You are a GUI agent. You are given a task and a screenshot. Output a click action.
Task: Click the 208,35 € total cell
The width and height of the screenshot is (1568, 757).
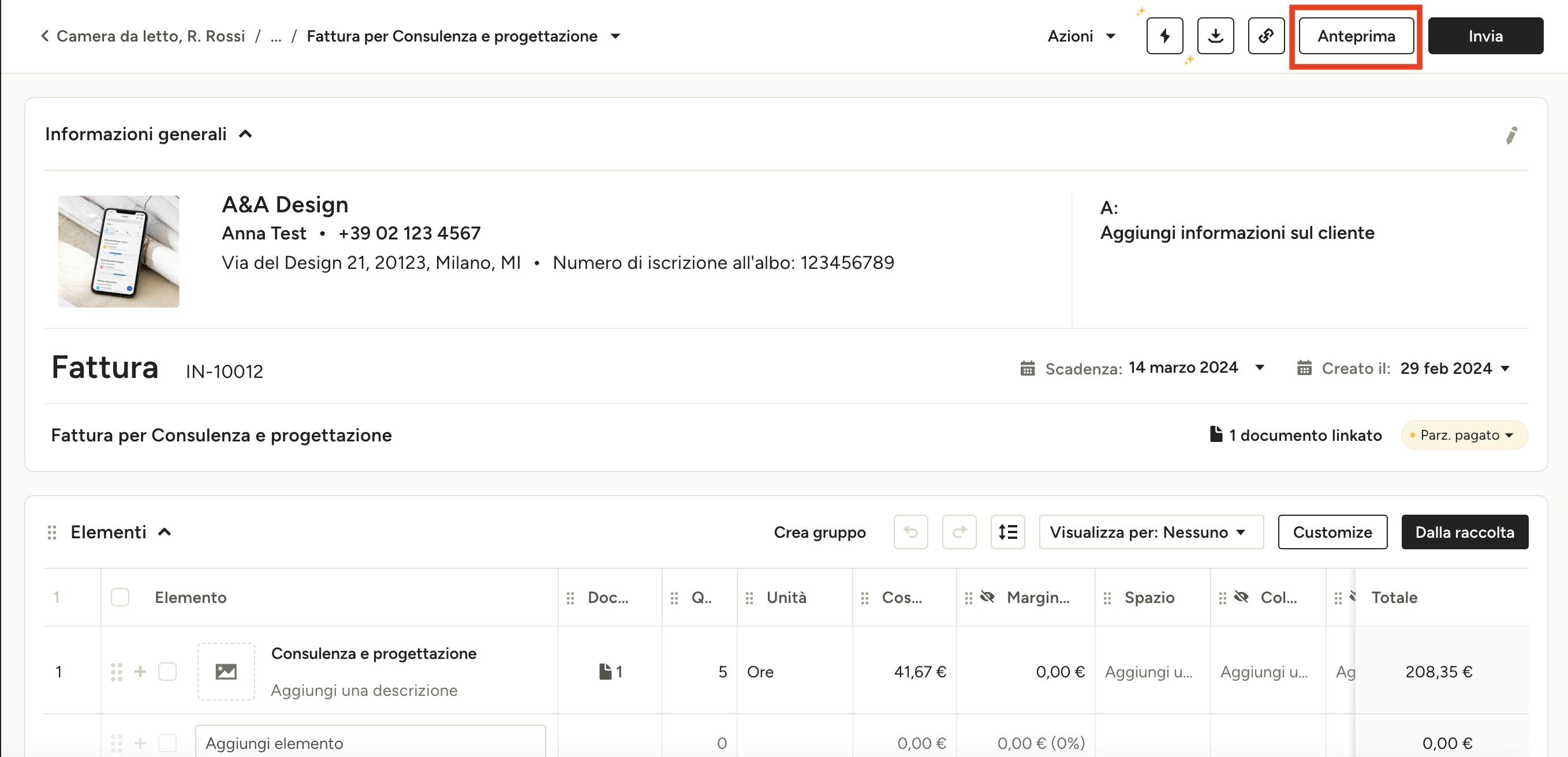[1441, 671]
